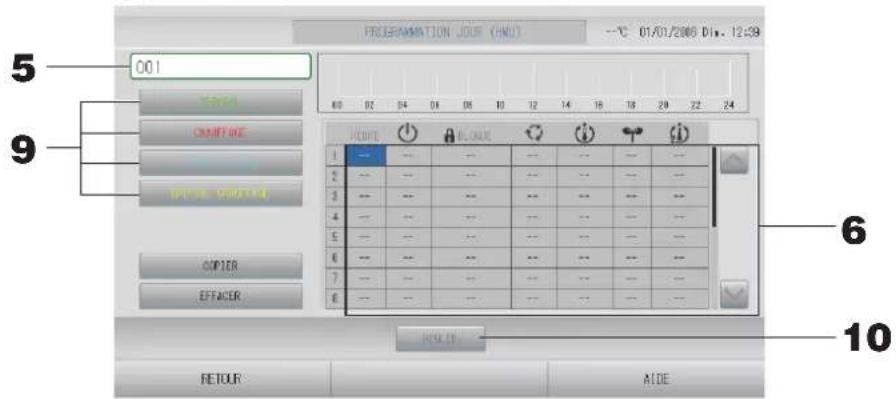Select the first temperature cell in row 5
The image size is (896, 399).
tap(585, 237)
